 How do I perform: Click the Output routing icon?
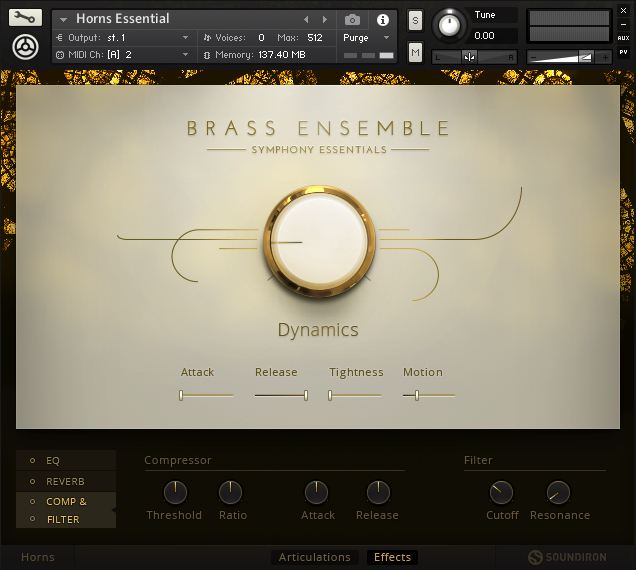[60, 38]
